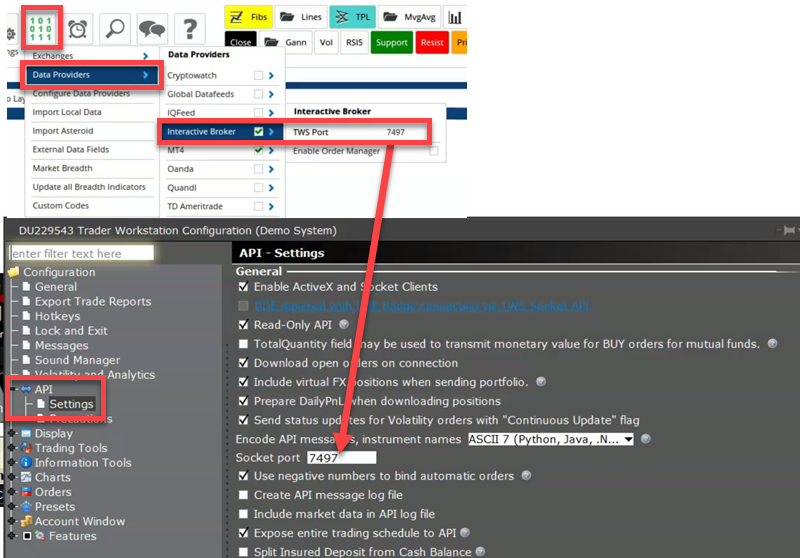Toggle the Cryptowatch checkbox
The image size is (800, 558).
click(x=259, y=75)
